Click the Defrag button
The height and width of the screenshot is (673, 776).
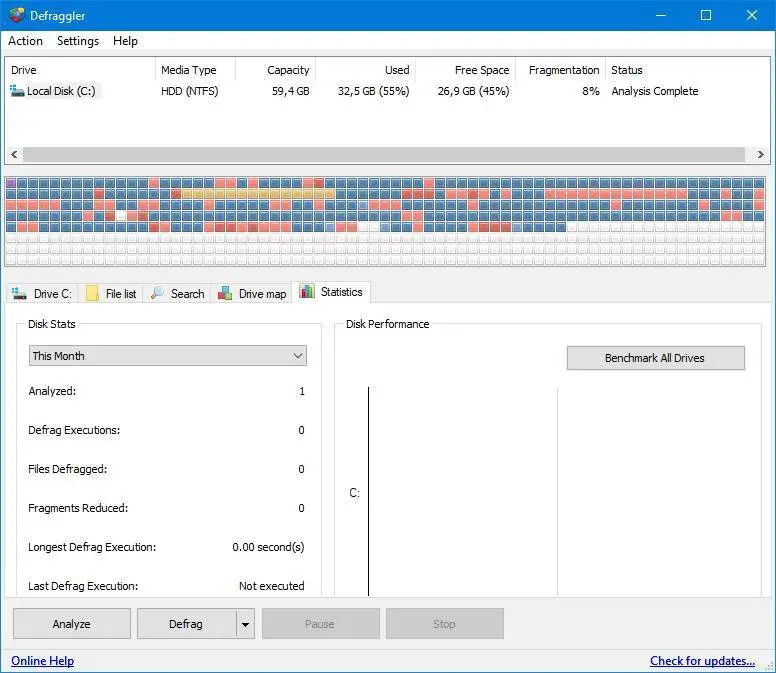click(x=187, y=624)
